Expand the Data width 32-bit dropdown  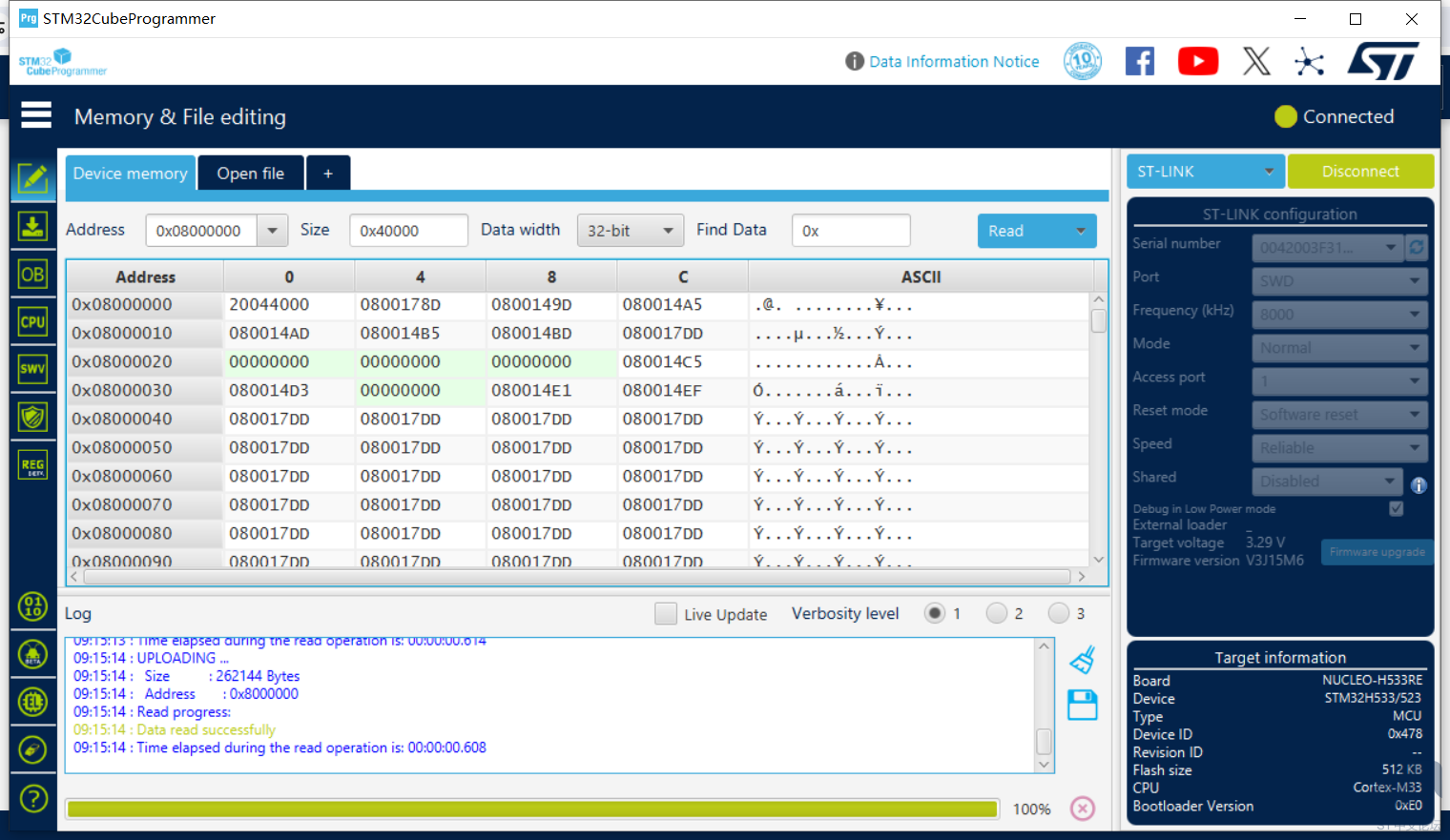(x=631, y=231)
